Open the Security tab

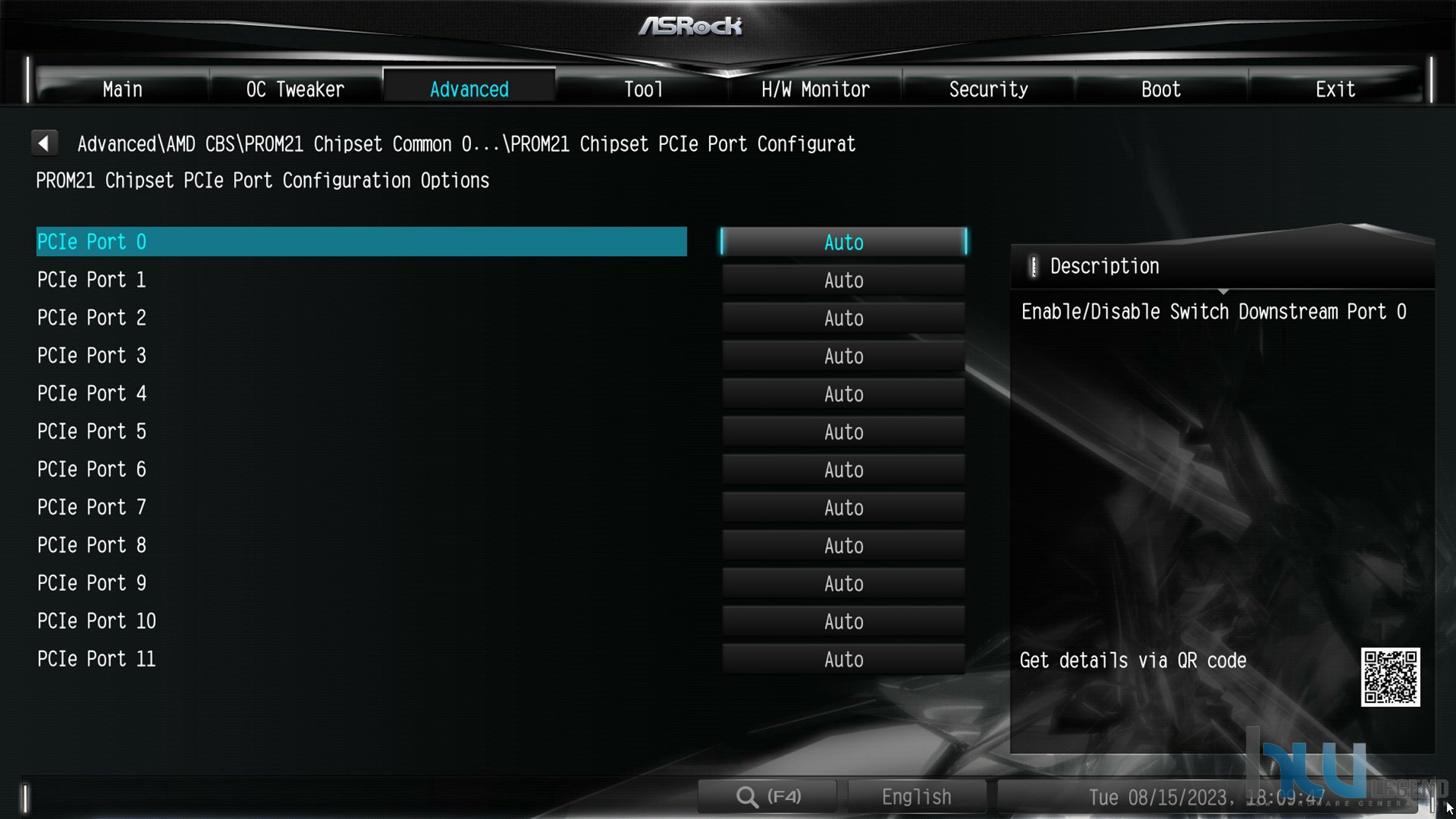coord(988,89)
